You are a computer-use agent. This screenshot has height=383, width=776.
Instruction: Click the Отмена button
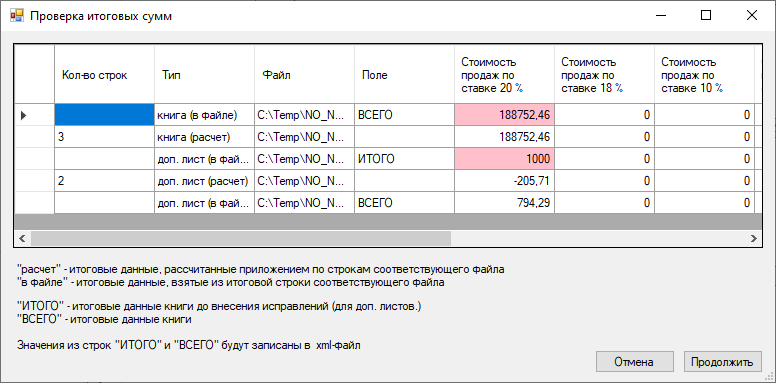tap(634, 362)
